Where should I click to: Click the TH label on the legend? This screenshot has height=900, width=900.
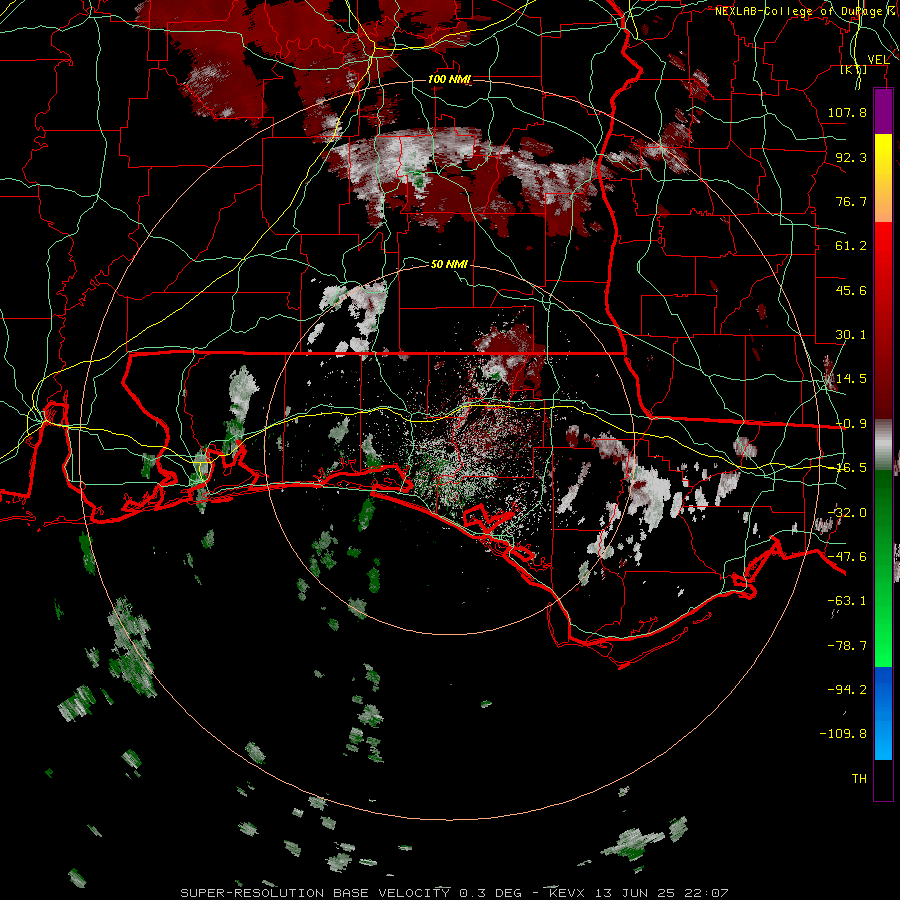(x=859, y=778)
